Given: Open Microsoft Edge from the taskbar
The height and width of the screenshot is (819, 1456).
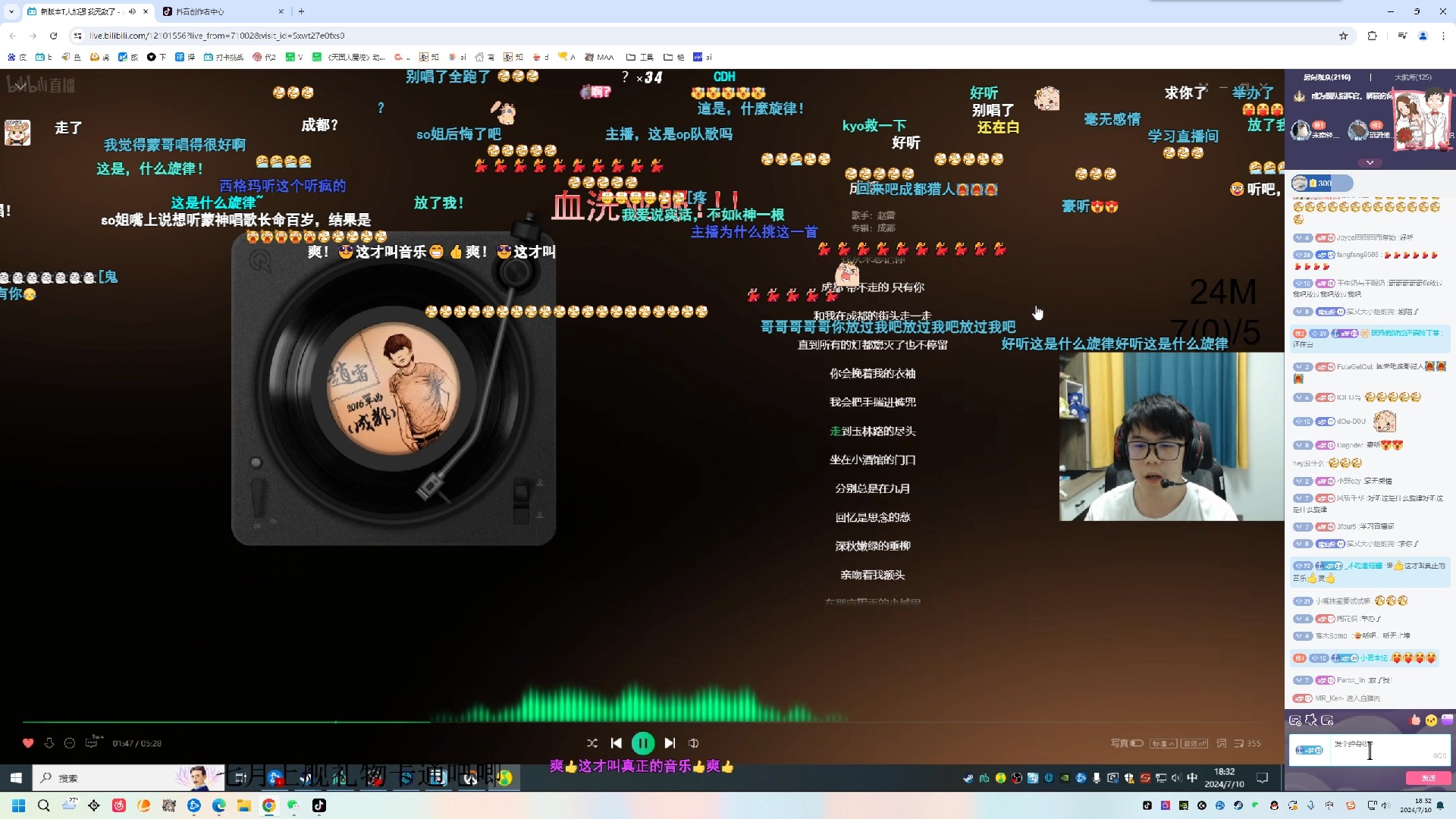Looking at the screenshot, I should tap(218, 805).
